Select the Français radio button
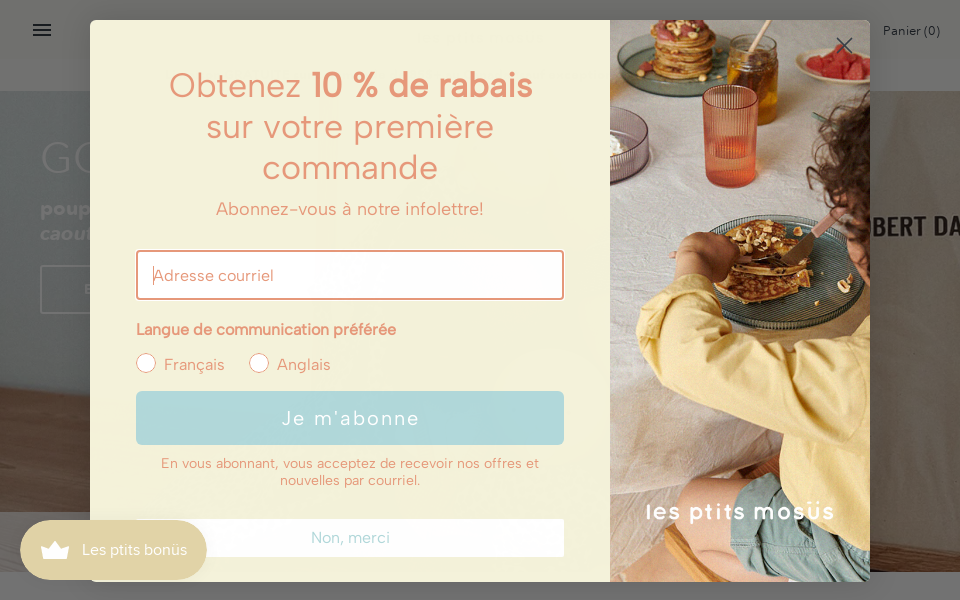 tap(146, 363)
